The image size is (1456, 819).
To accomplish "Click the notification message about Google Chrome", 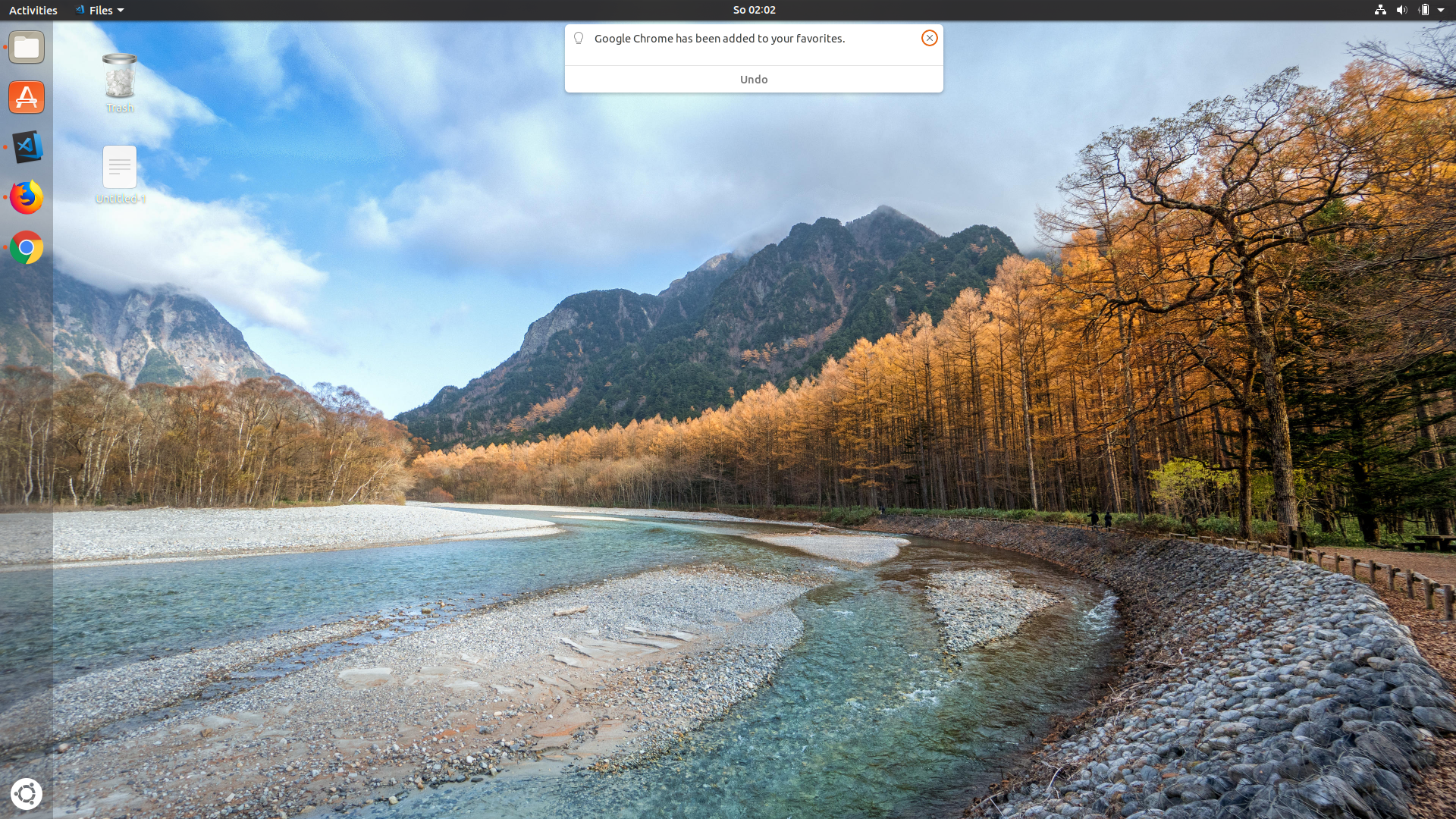I will [x=719, y=38].
